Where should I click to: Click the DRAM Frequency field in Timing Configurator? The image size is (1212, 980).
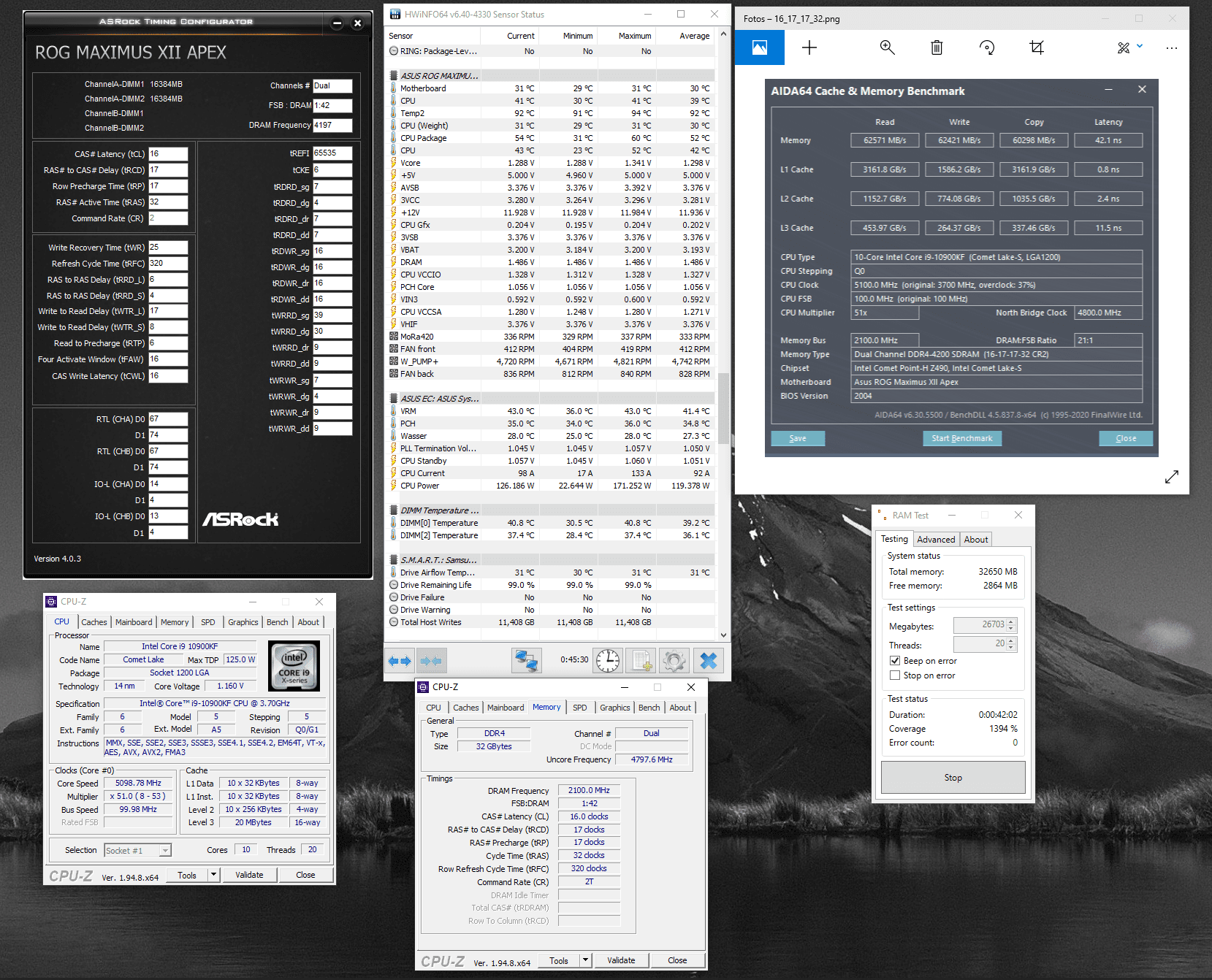(332, 126)
